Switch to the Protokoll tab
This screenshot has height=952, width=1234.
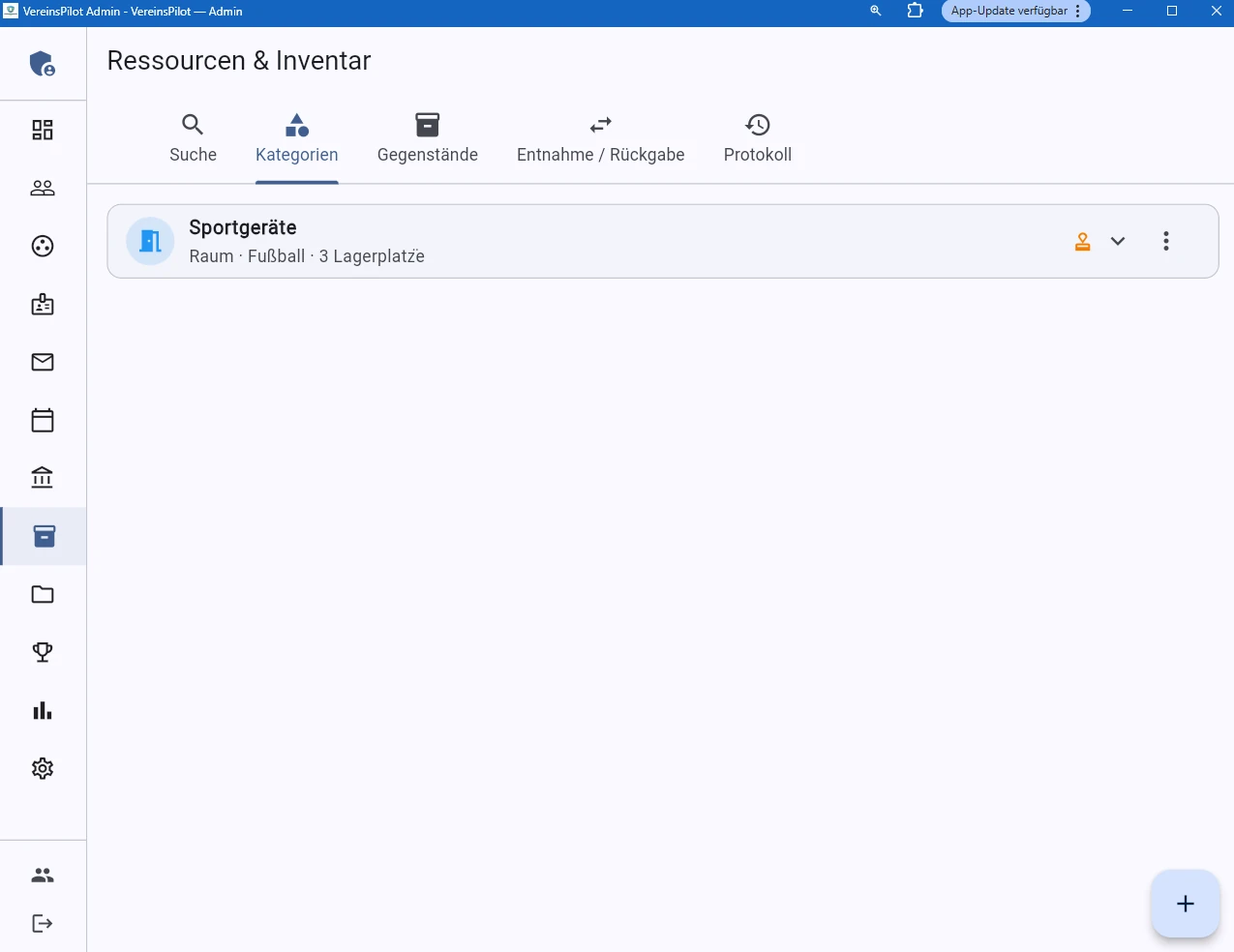[x=758, y=138]
